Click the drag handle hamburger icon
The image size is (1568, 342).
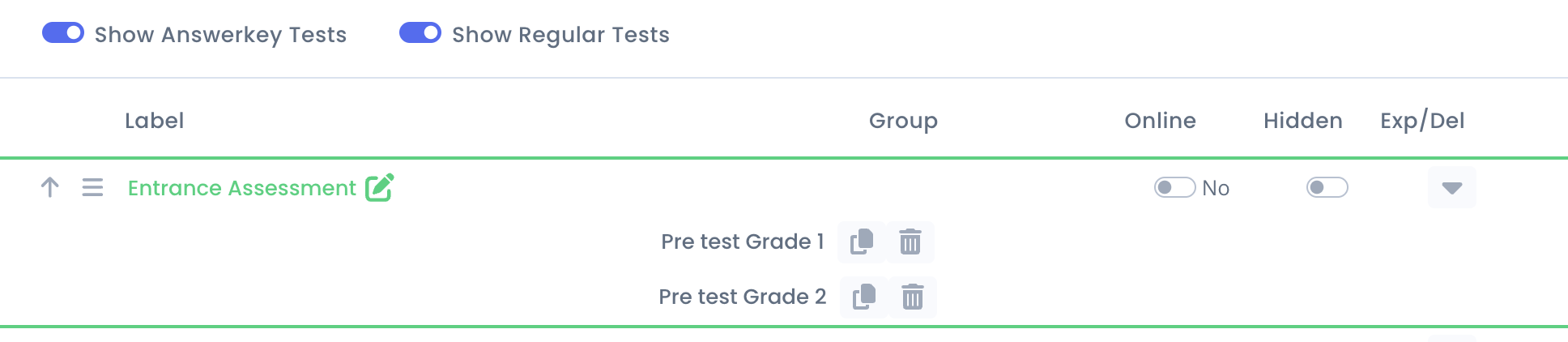tap(92, 187)
